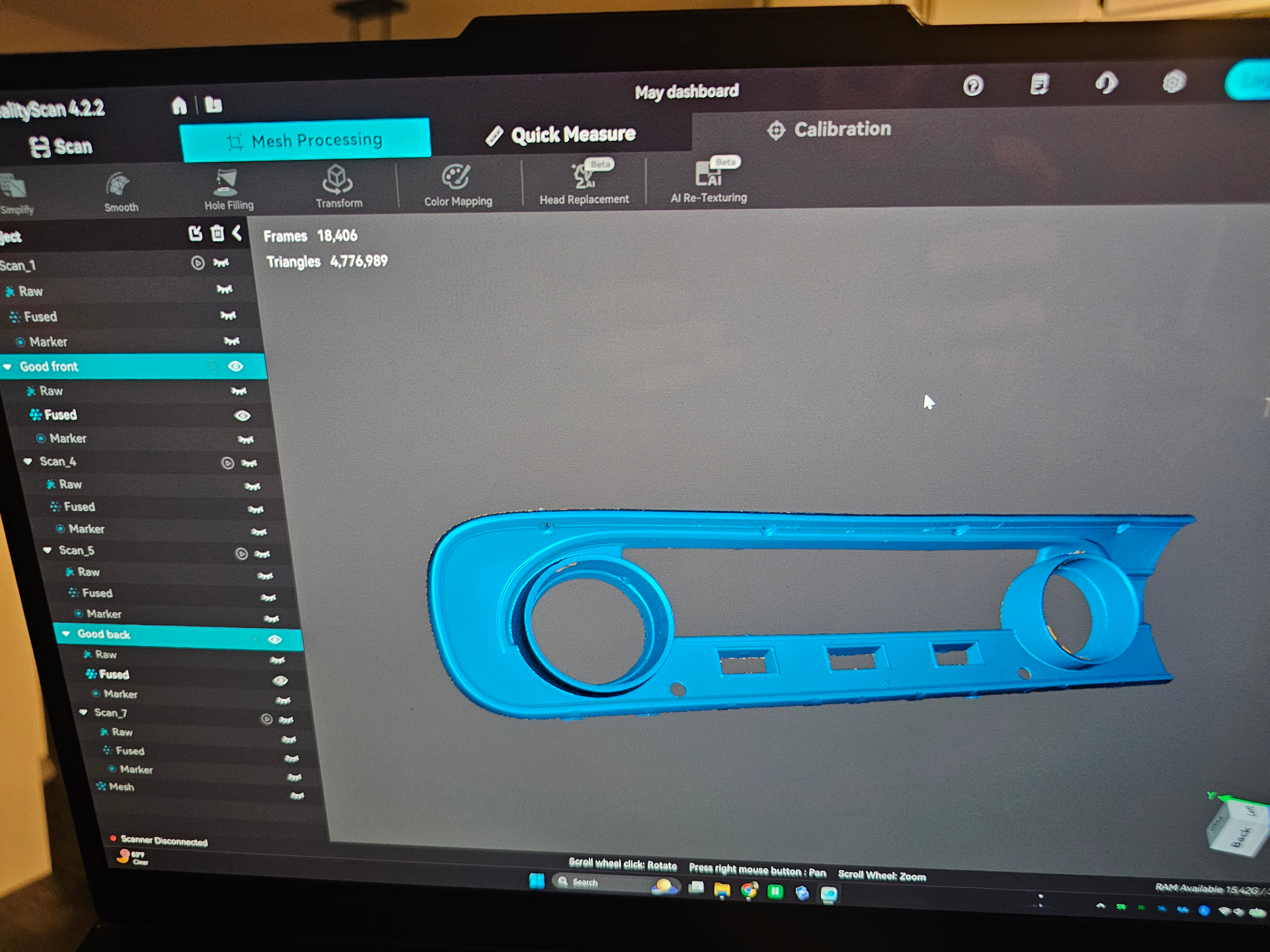The height and width of the screenshot is (952, 1270).
Task: Click the Scanner Disconnected status
Action: 159,840
